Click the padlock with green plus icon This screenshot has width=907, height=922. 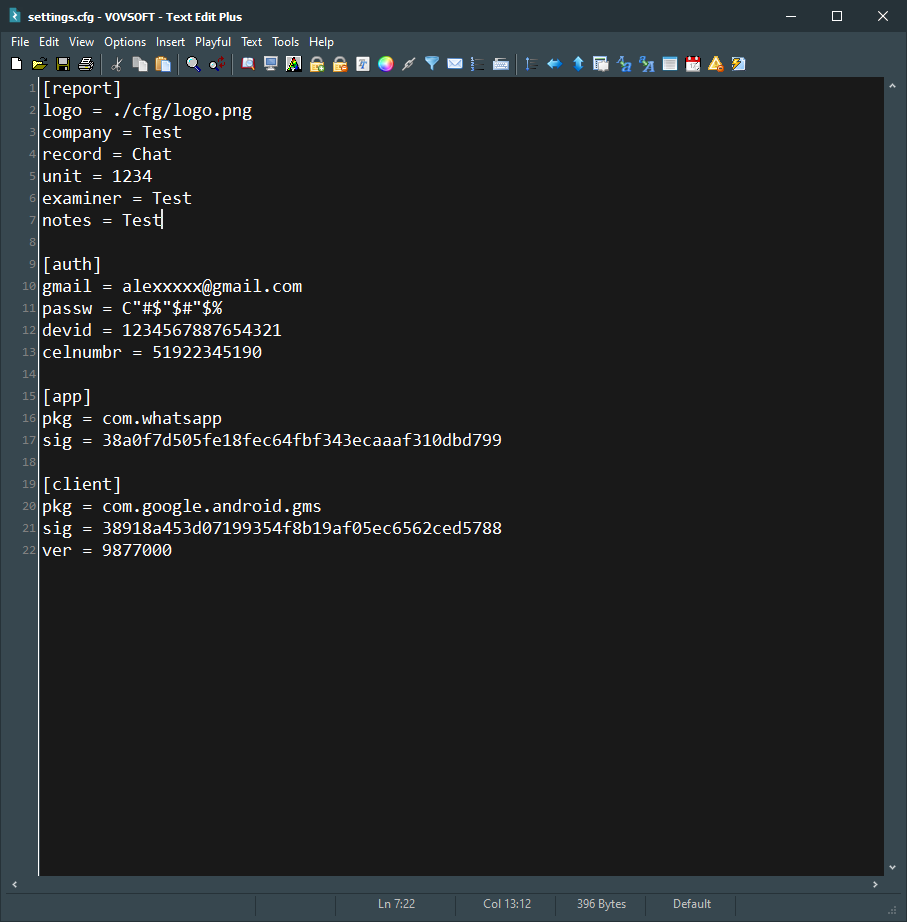(x=316, y=64)
